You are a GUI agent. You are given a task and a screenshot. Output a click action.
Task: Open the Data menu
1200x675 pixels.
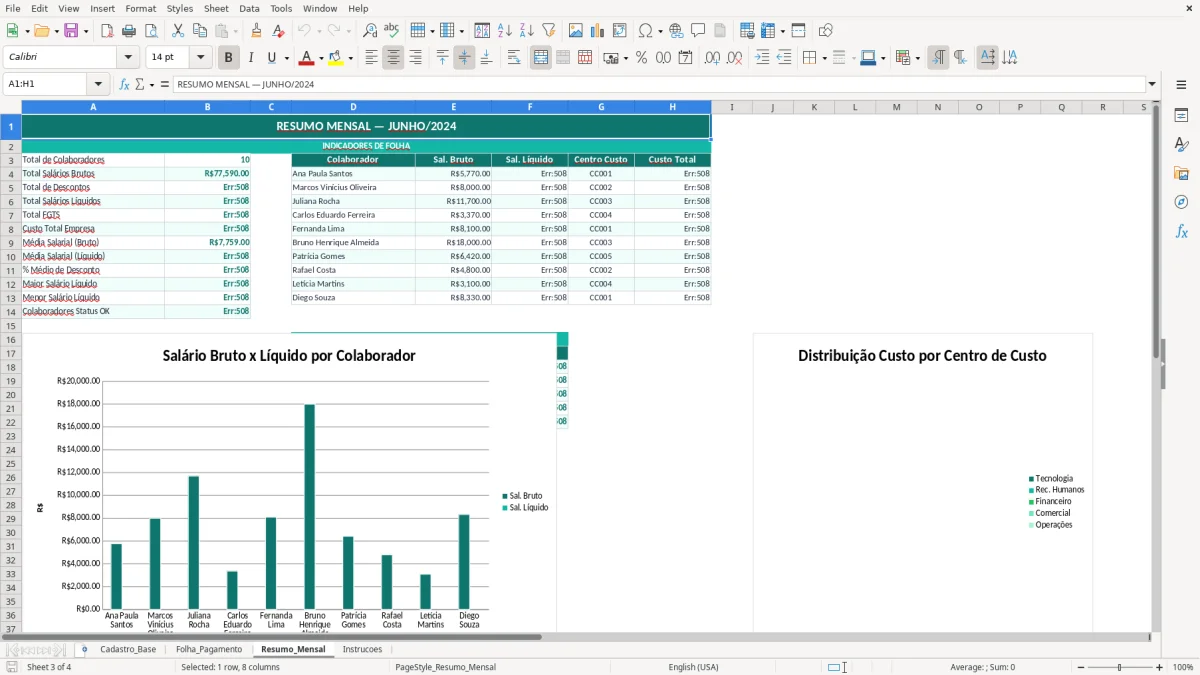pos(249,8)
